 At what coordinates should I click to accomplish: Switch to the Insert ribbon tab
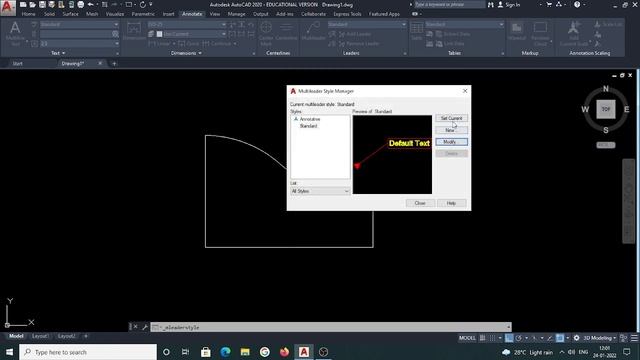[168, 14]
